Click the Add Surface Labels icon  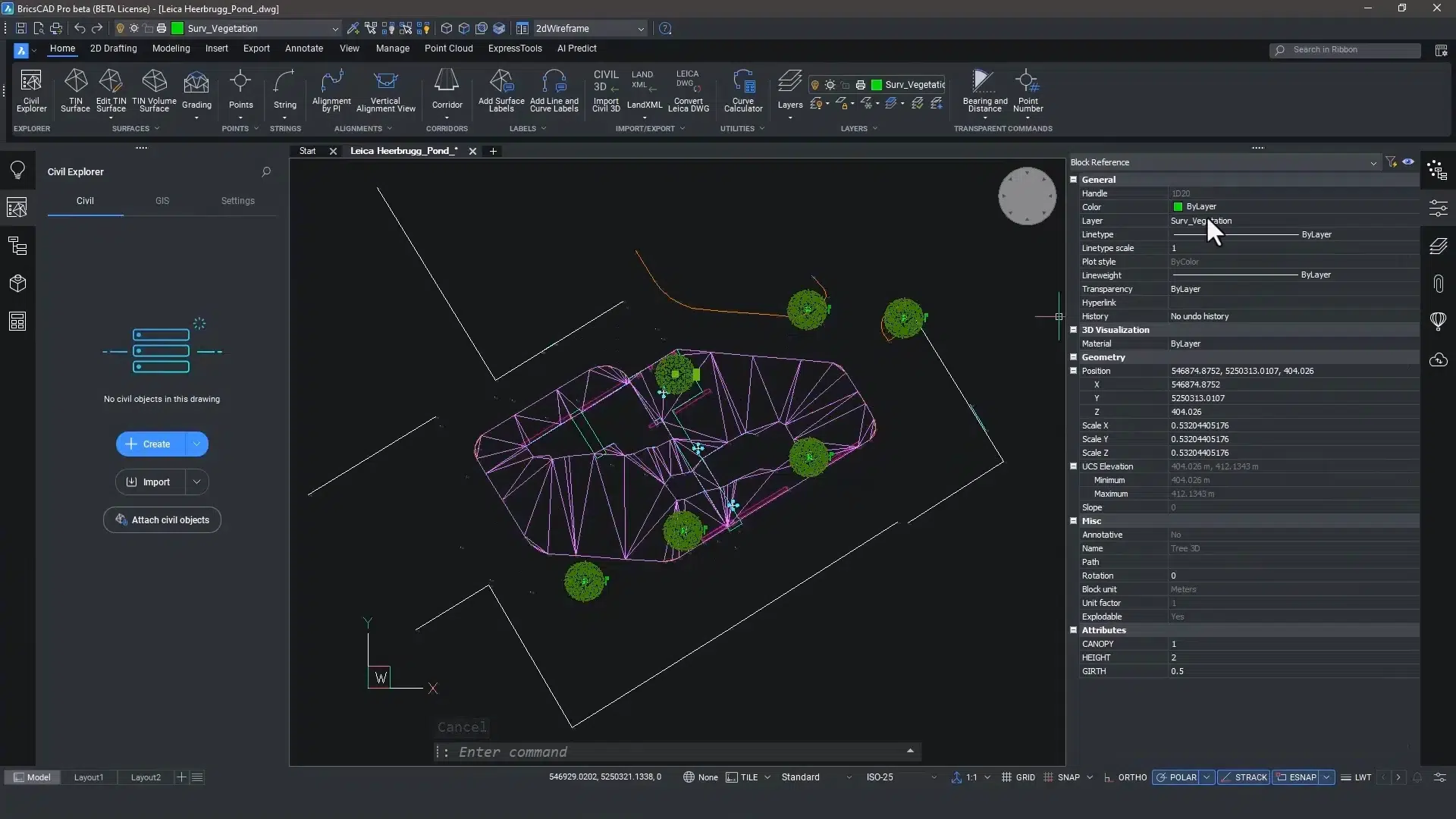pyautogui.click(x=501, y=90)
